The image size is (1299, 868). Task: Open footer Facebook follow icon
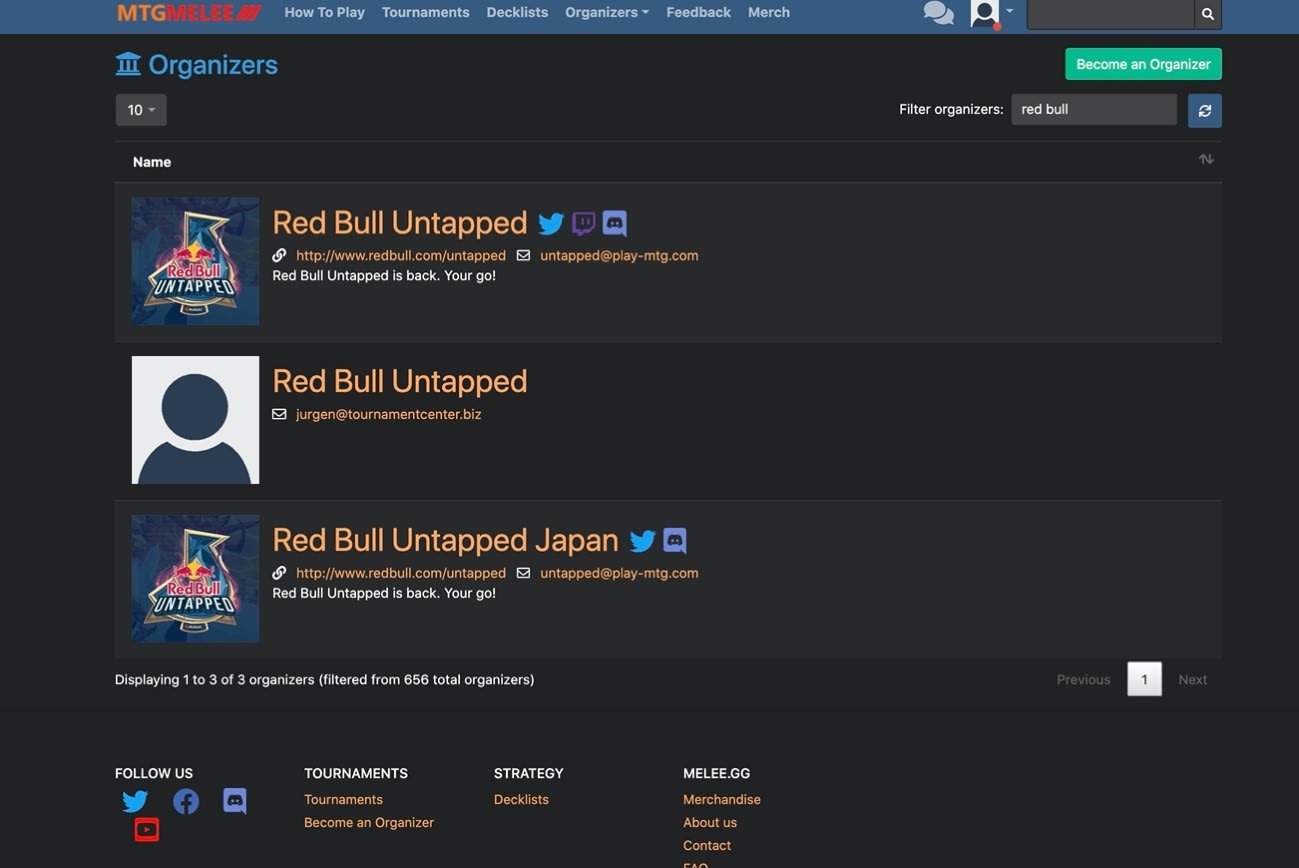186,801
